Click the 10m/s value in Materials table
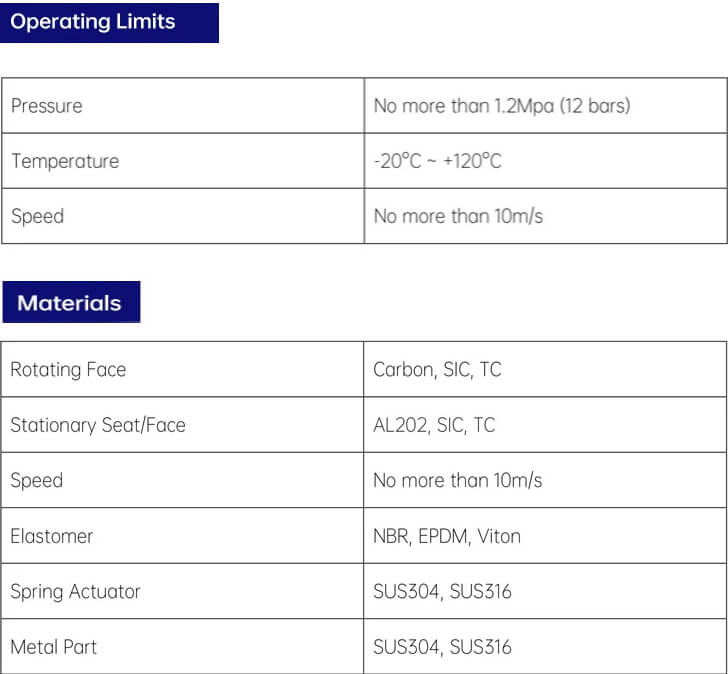728x674 pixels. pos(457,481)
